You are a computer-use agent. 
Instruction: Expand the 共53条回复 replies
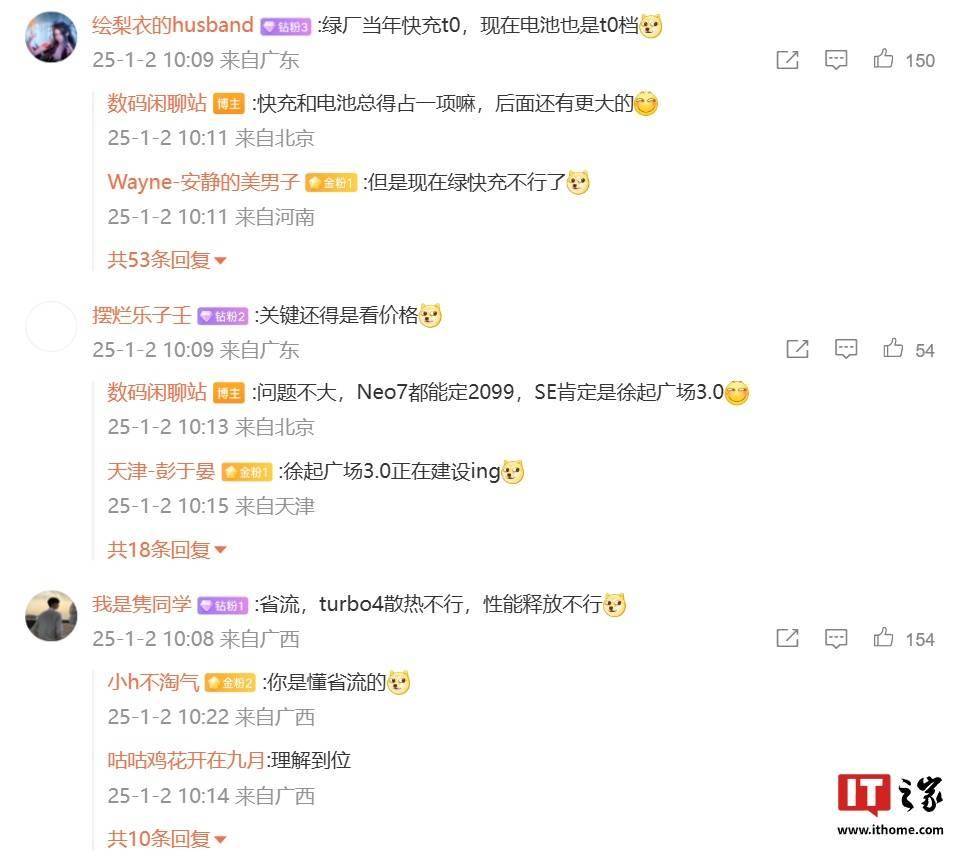tap(167, 260)
